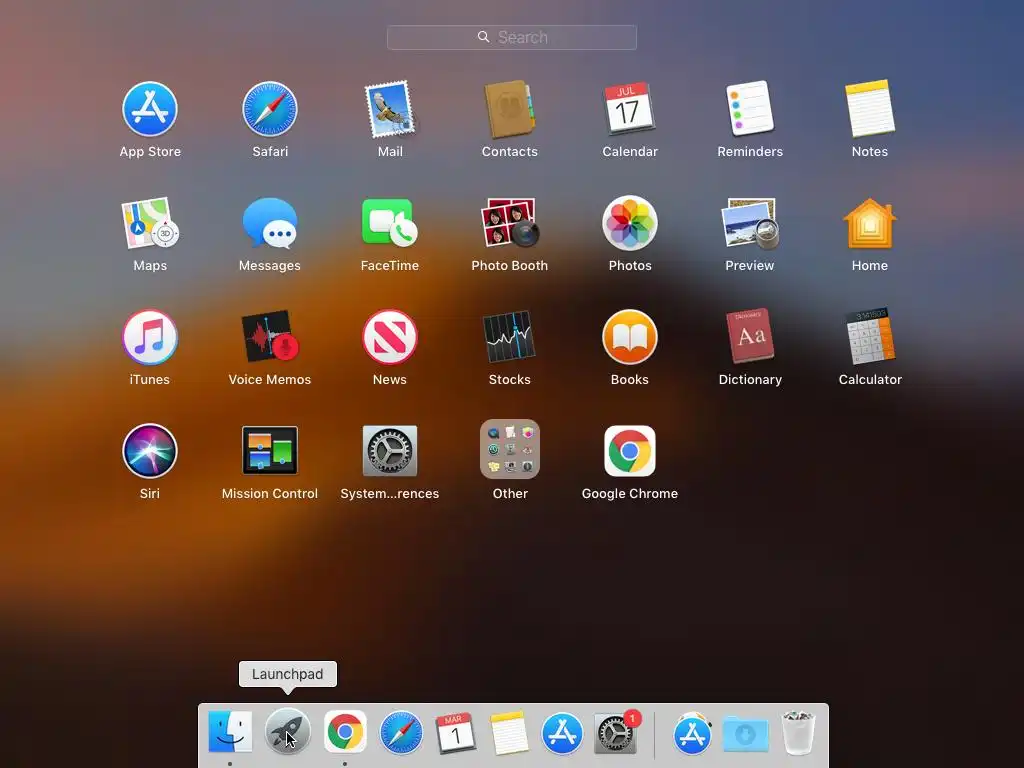
Task: Open Notes in the Launchpad grid
Action: 870,109
